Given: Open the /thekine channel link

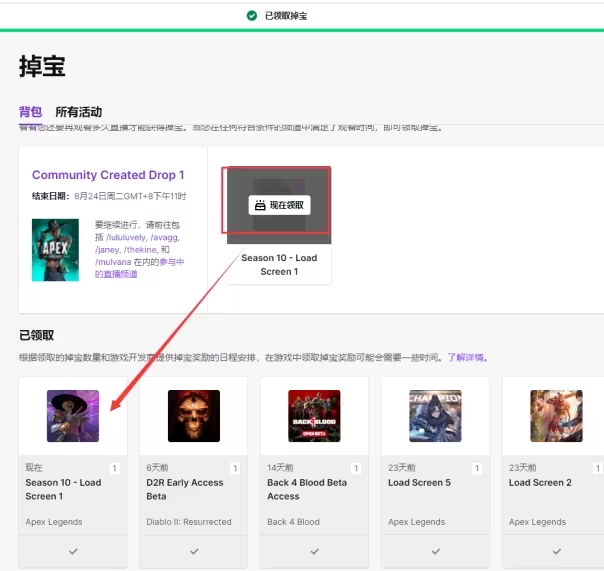Looking at the screenshot, I should pyautogui.click(x=140, y=250).
